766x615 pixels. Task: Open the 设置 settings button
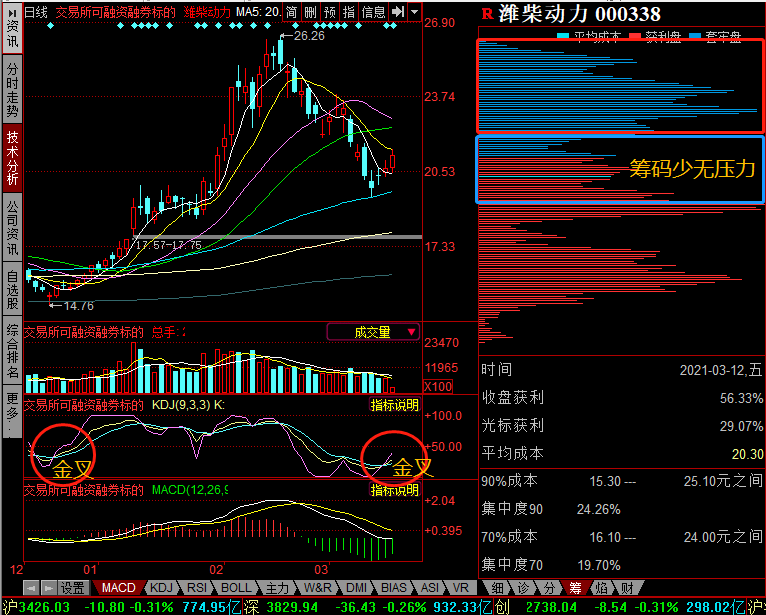tap(73, 588)
